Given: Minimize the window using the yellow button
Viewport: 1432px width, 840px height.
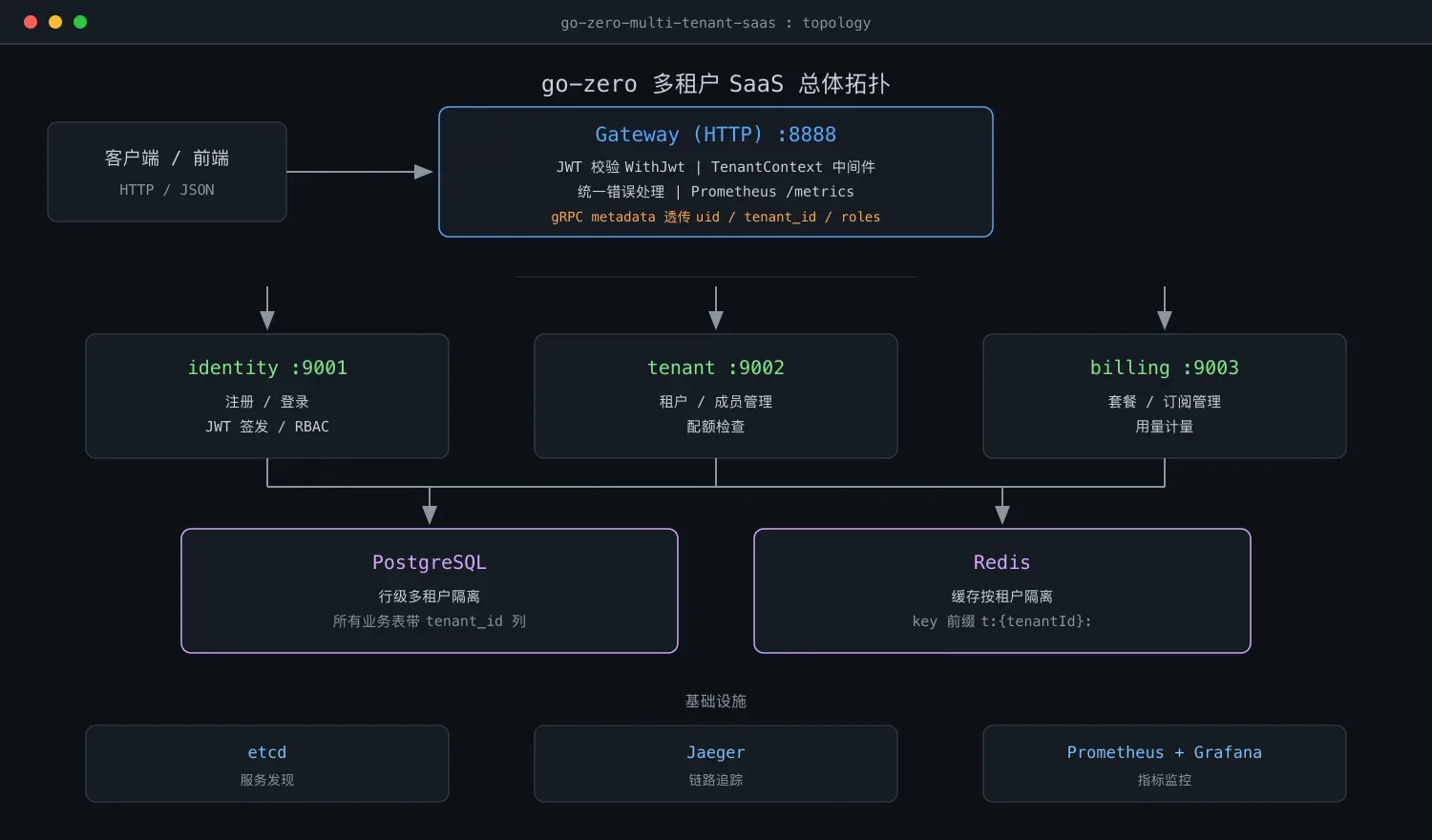Looking at the screenshot, I should (x=55, y=22).
